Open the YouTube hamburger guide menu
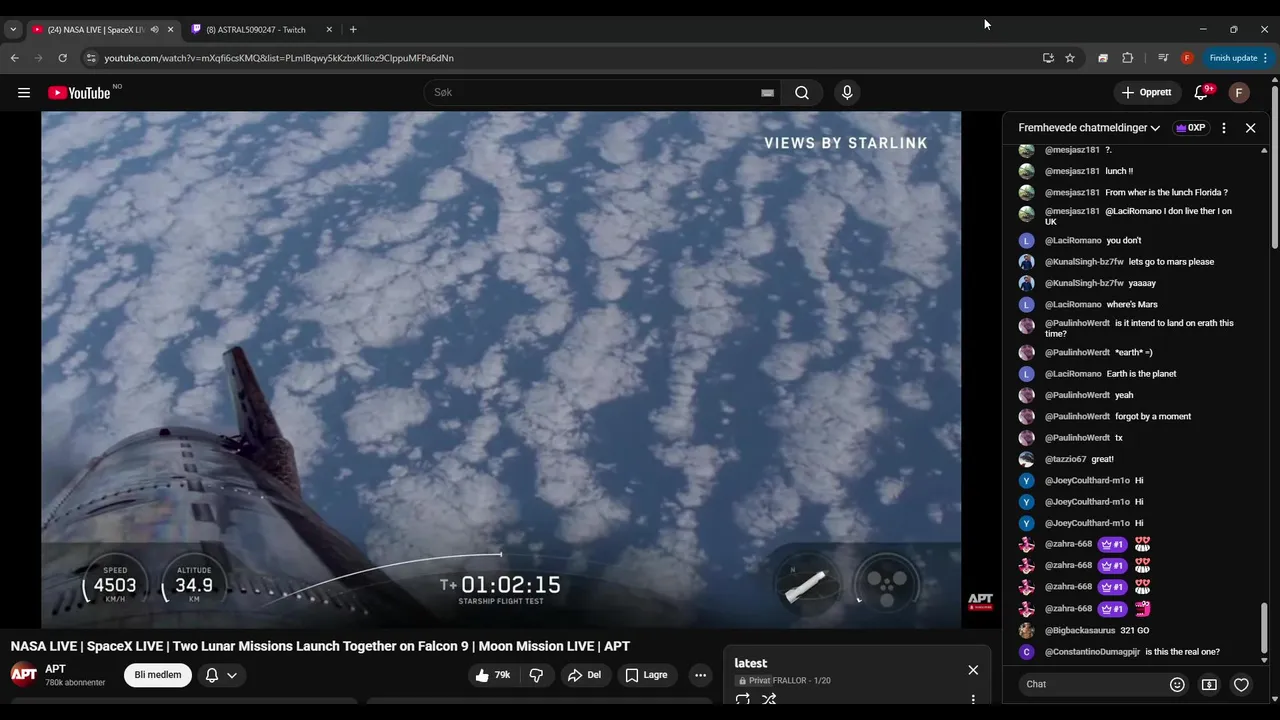Screen dimensions: 1280x720 (x=24, y=93)
